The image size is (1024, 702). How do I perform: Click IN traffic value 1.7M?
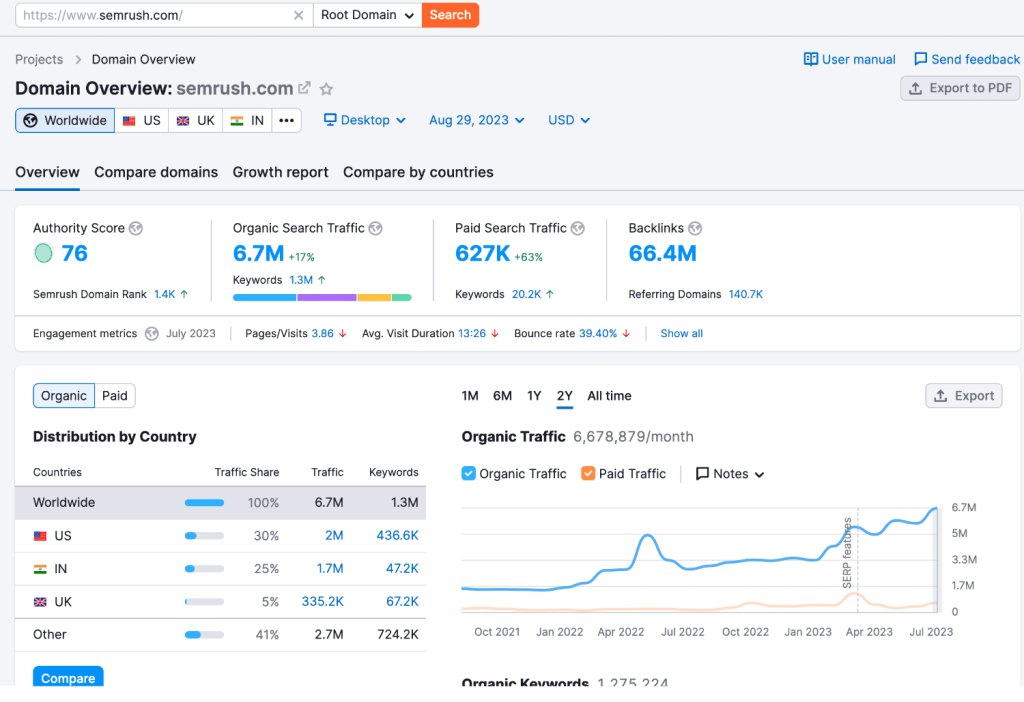click(x=330, y=569)
